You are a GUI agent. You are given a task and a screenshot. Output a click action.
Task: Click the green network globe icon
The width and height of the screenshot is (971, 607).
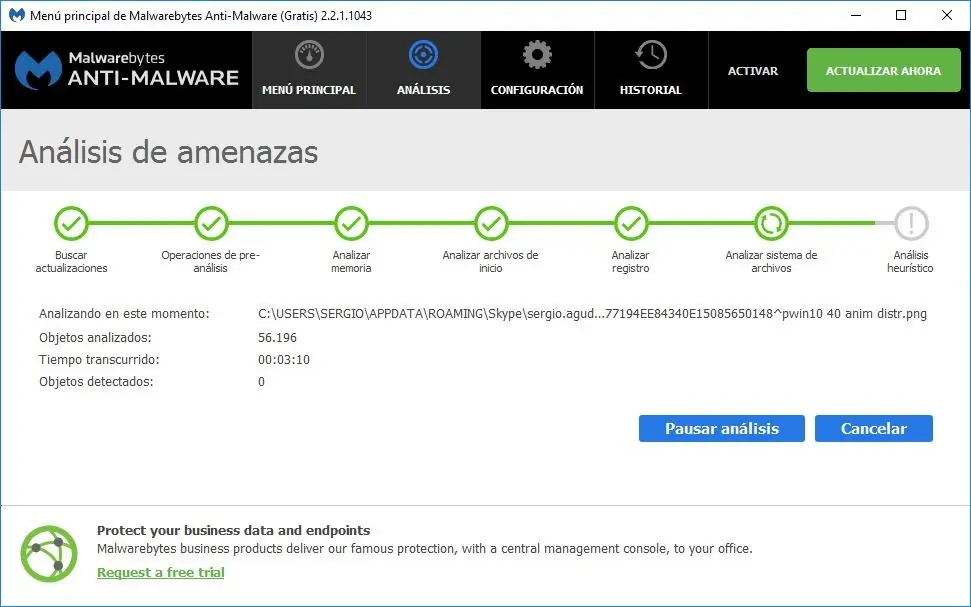(x=49, y=554)
